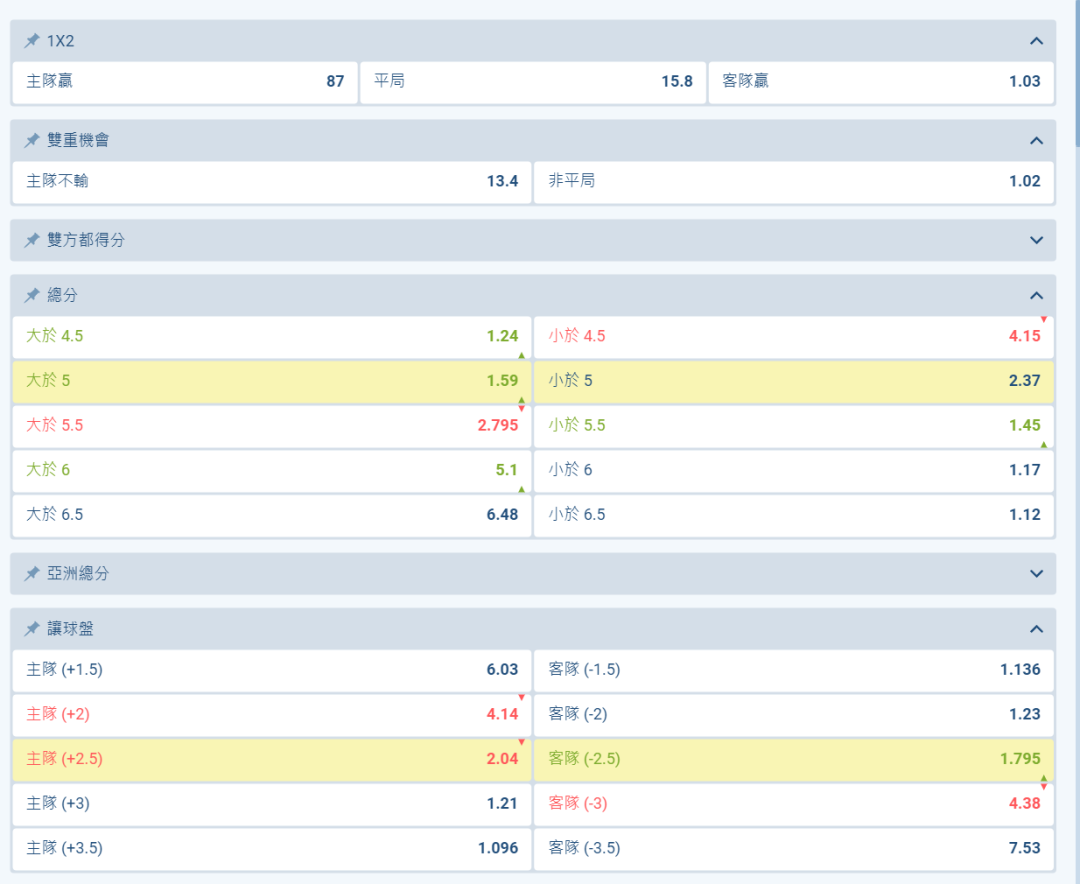Viewport: 1080px width, 884px height.
Task: Select 主隊 (+2.5) at 2.04
Action: 271,759
